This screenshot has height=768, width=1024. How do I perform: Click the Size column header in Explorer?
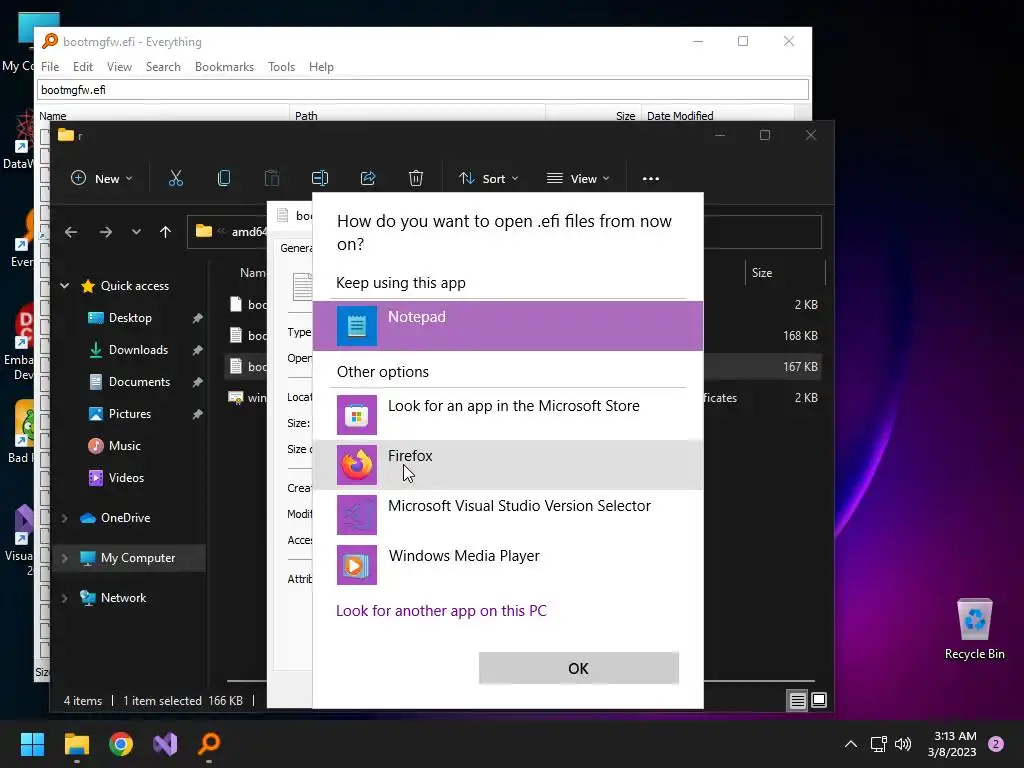click(784, 272)
